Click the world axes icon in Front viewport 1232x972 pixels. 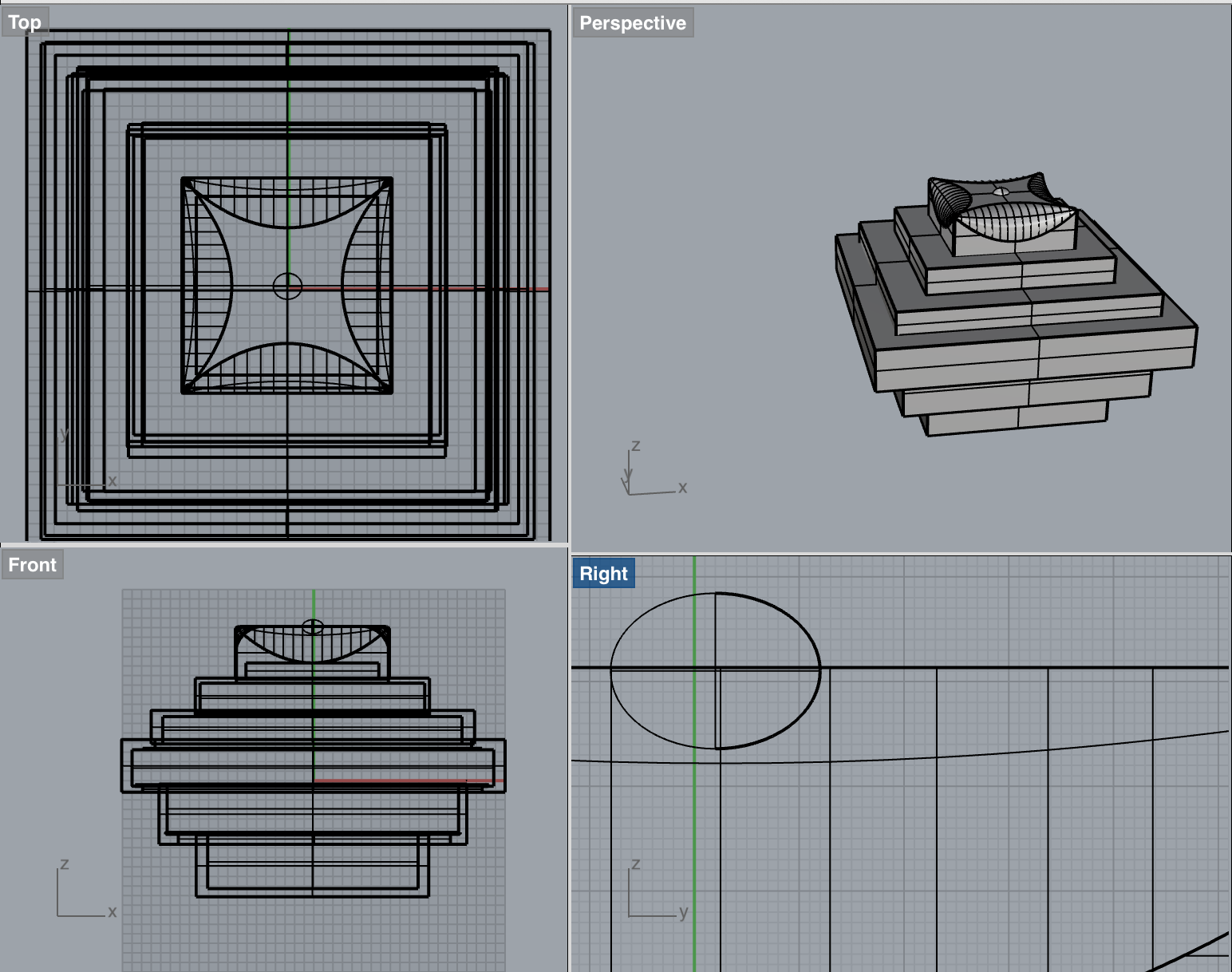tap(85, 890)
